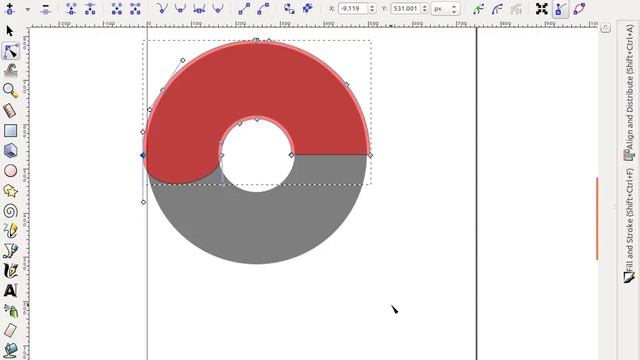Open Align and Distribute docked tab
Screen dimensions: 640x360
click(629, 93)
